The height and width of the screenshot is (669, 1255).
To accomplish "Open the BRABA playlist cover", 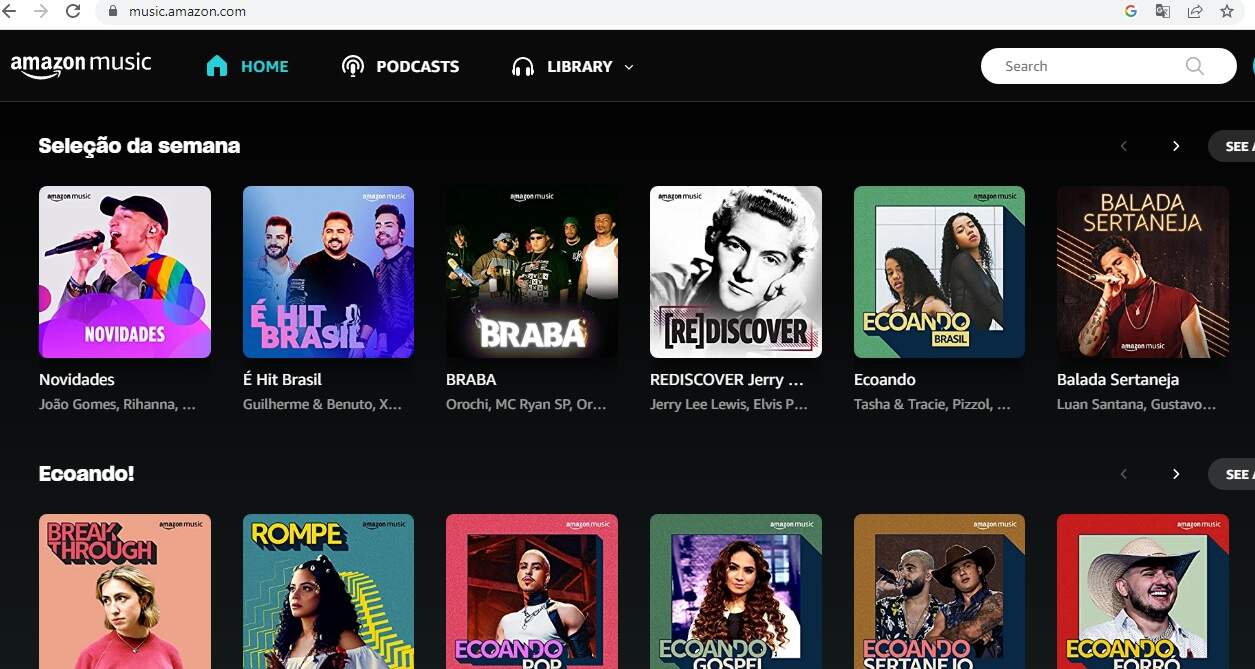I will tap(532, 272).
